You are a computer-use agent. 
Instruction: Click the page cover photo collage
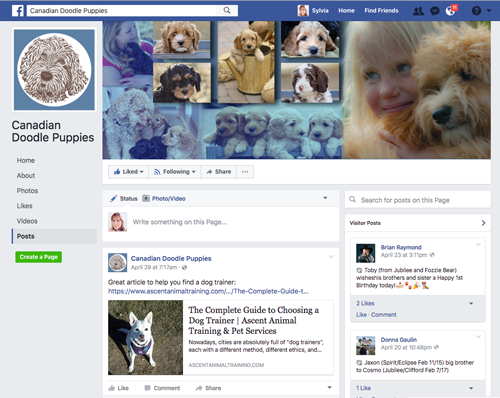pos(296,90)
